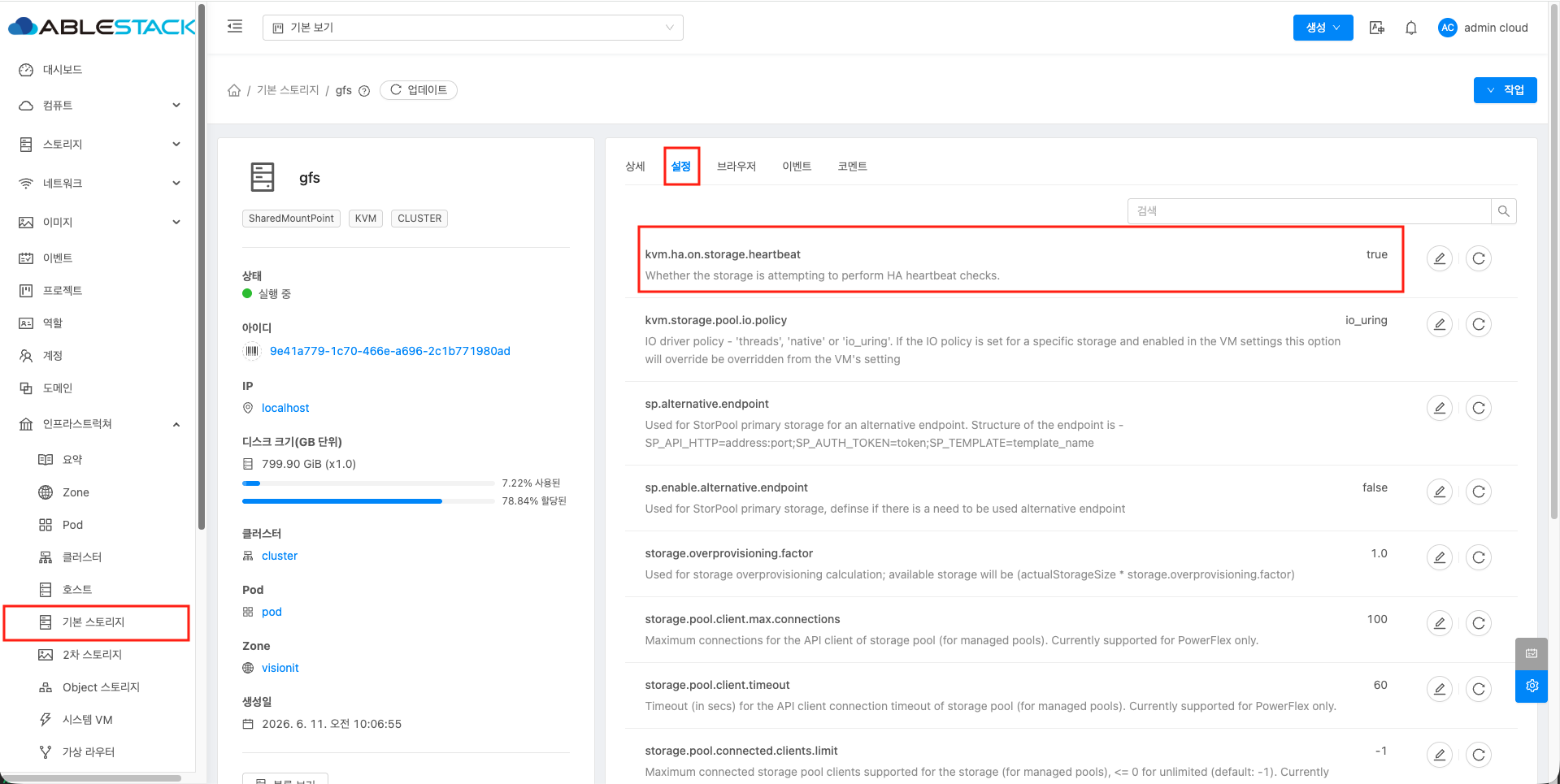
Task: Click the ABLESTACK logo
Action: click(x=102, y=27)
